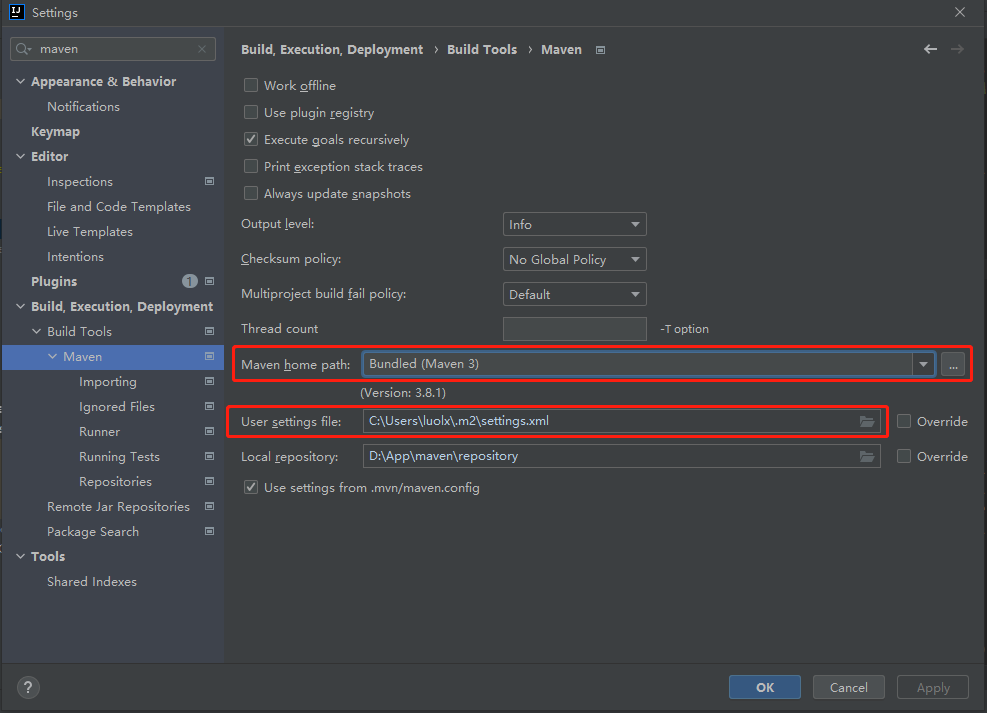Viewport: 987px width, 713px height.
Task: Click folder icon in Local repository field
Action: 867,456
